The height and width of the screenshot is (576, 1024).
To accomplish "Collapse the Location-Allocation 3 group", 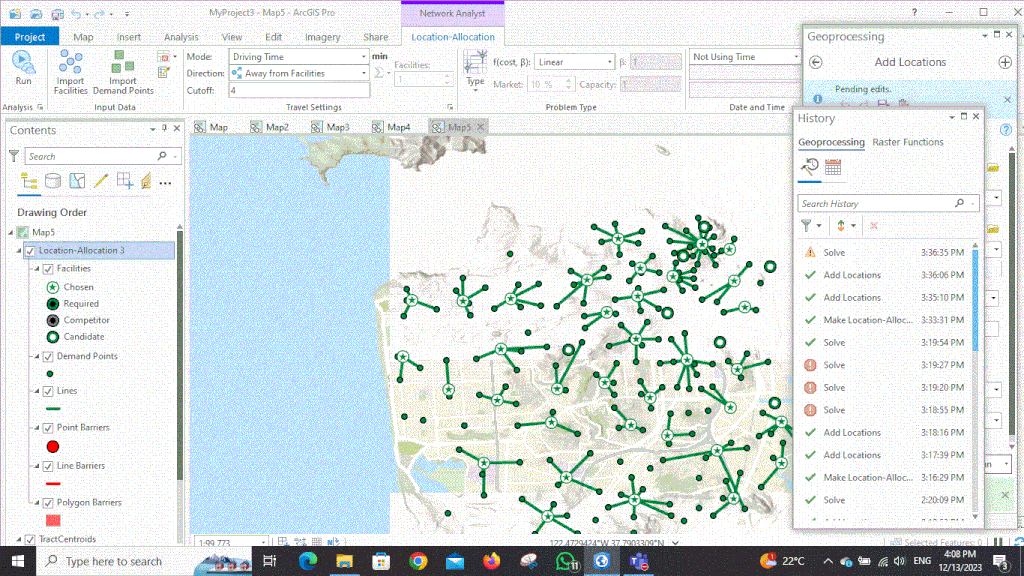I will [19, 250].
